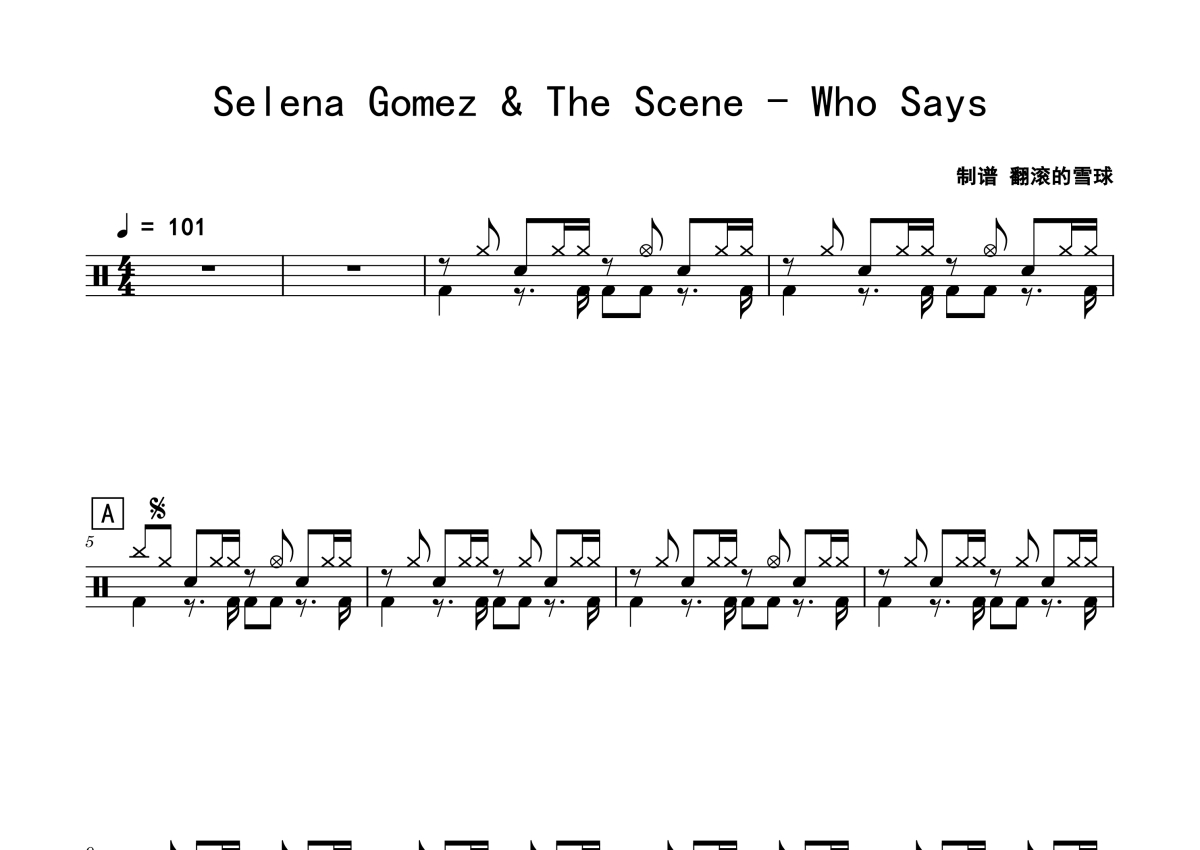Viewport: 1200px width, 850px height.
Task: Select the segno sign above measure 5
Action: tap(157, 507)
